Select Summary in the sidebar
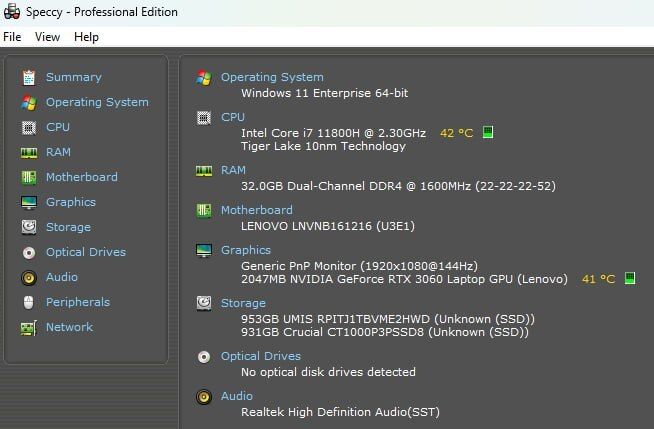654x429 pixels. pyautogui.click(x=74, y=78)
